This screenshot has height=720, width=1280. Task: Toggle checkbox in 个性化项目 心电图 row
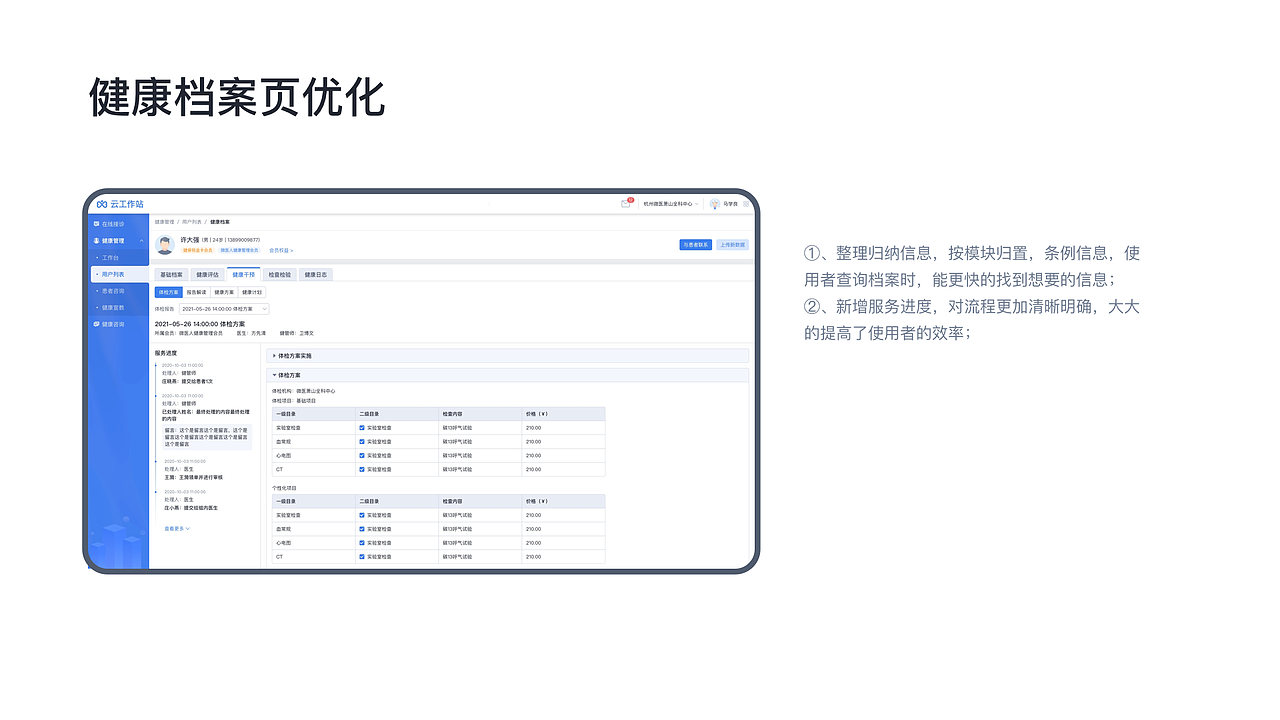(x=362, y=542)
